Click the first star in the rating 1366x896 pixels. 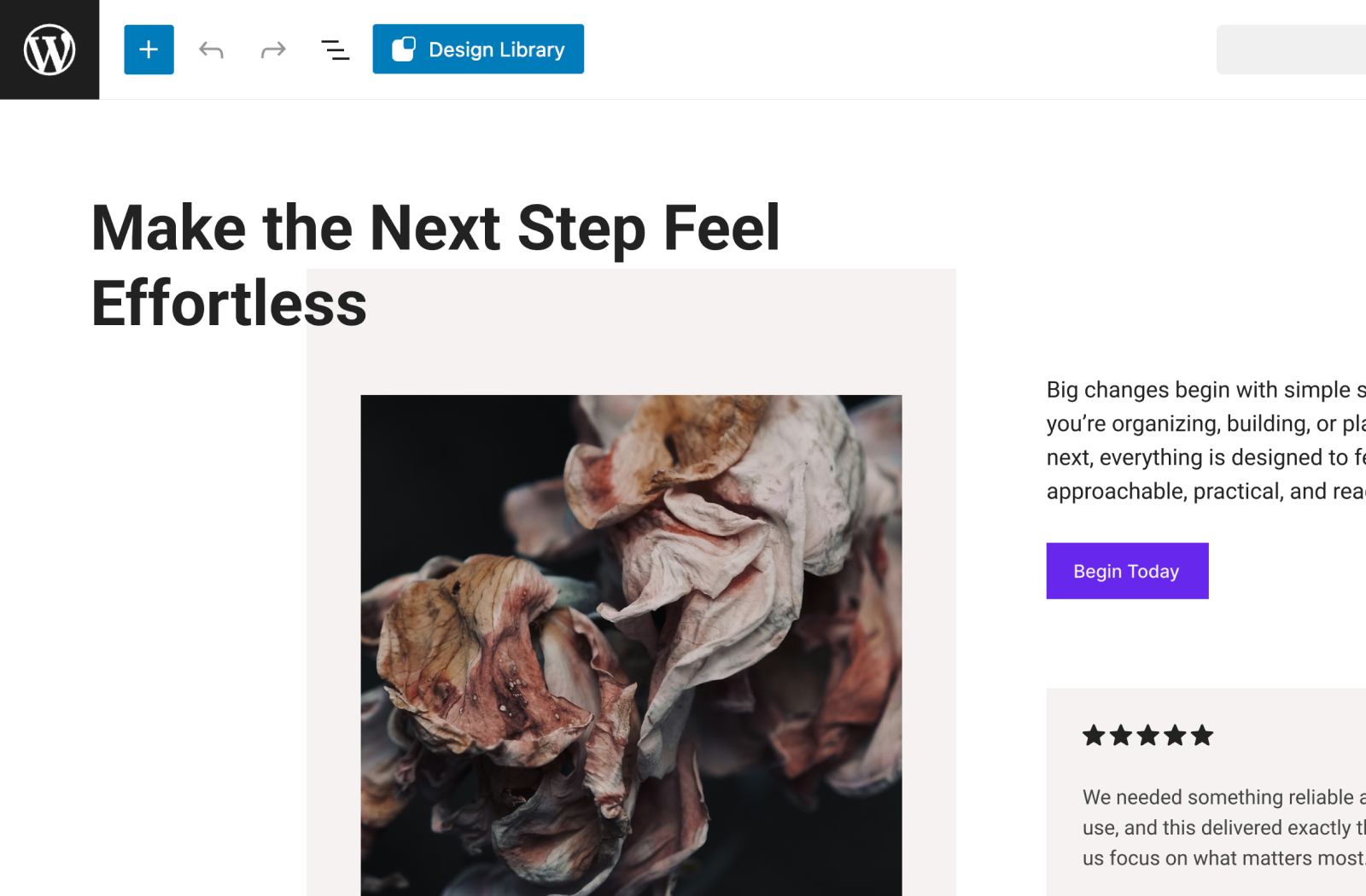[1094, 736]
